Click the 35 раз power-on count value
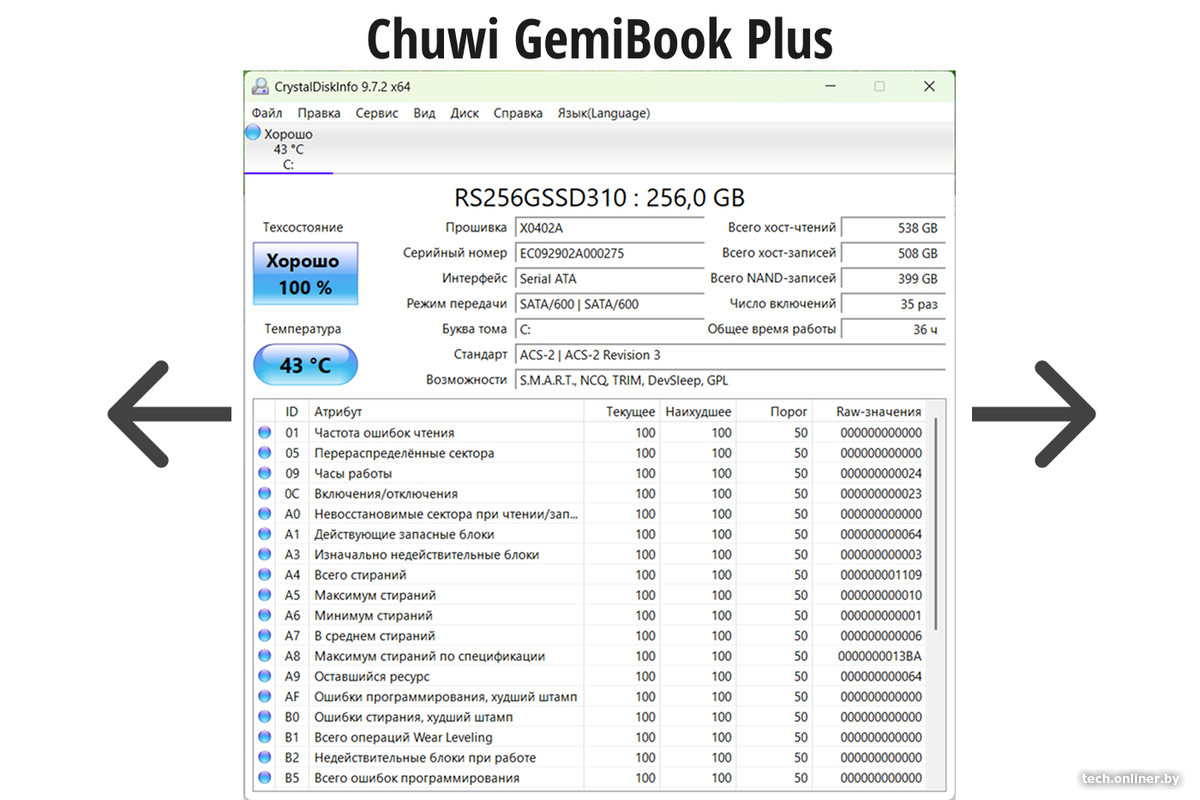The image size is (1200, 800). pyautogui.click(x=894, y=304)
